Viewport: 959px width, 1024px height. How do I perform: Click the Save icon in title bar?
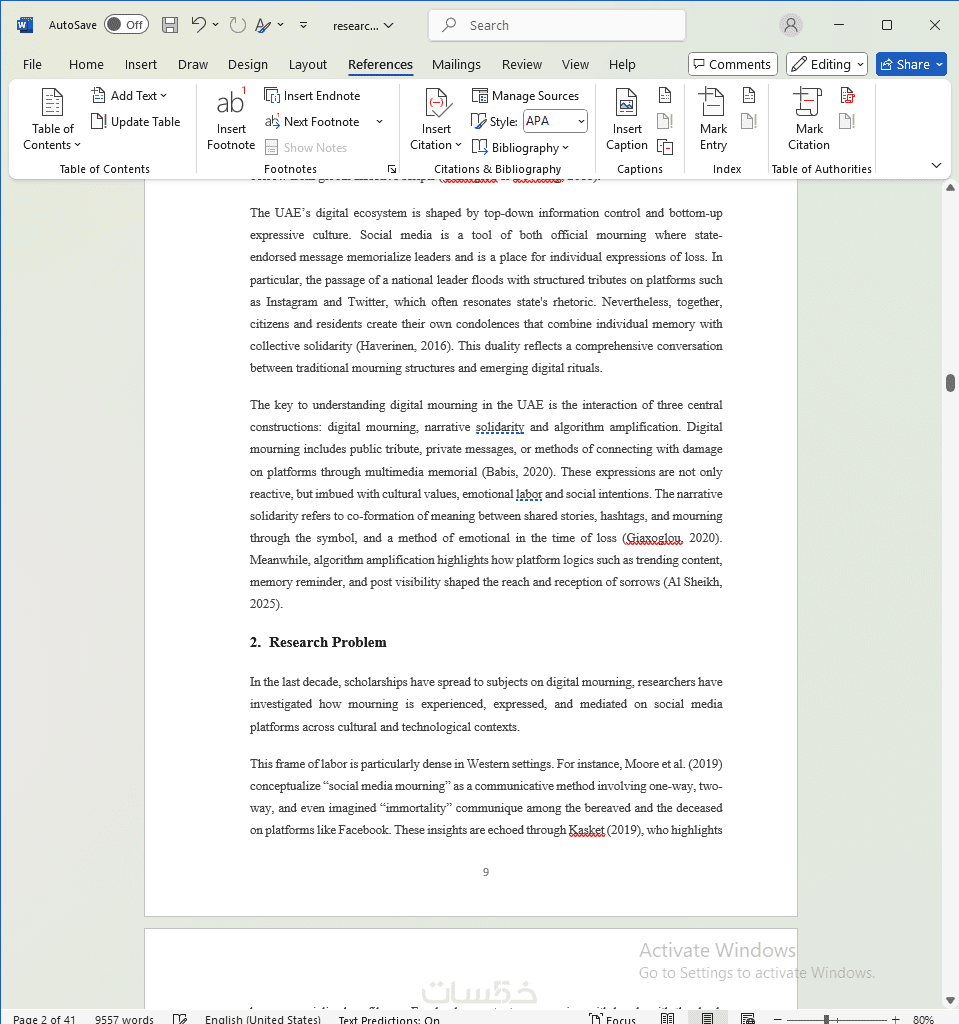point(170,25)
